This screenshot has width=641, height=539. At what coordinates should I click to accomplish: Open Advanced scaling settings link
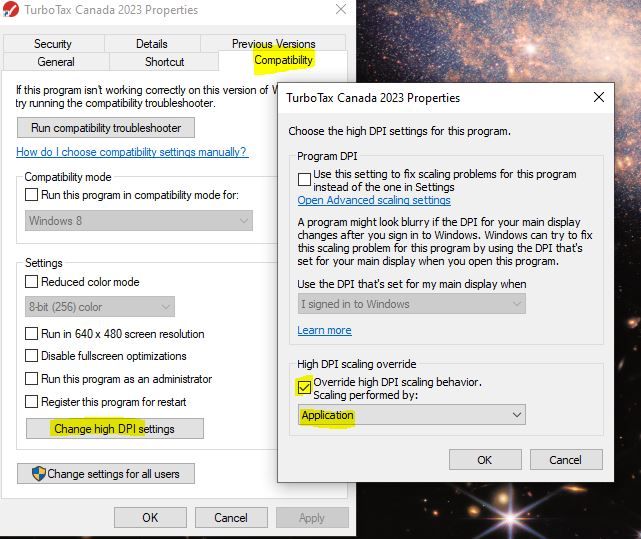(x=374, y=200)
